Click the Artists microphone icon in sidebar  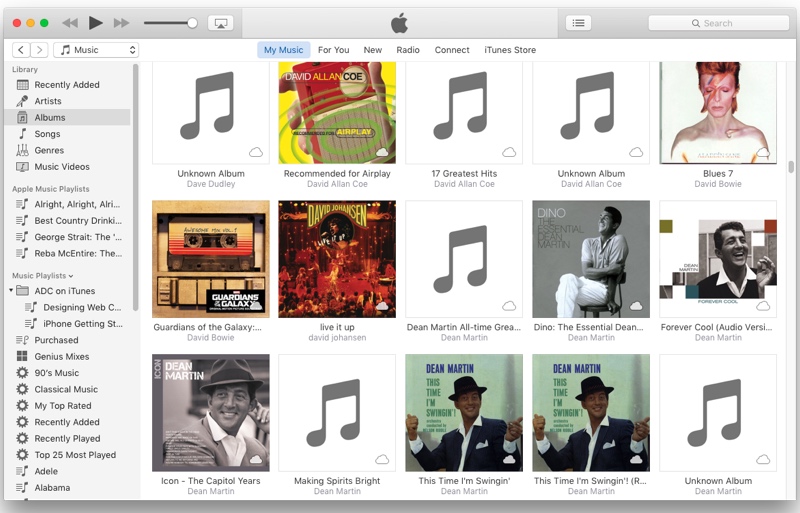click(x=22, y=101)
